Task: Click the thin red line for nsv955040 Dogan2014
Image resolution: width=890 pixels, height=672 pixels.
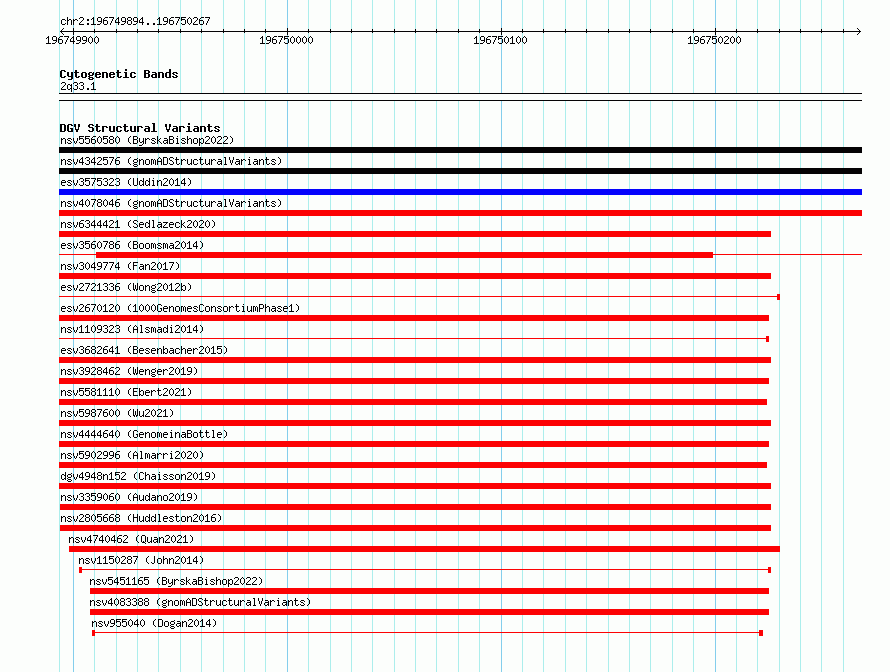Action: pyautogui.click(x=427, y=633)
